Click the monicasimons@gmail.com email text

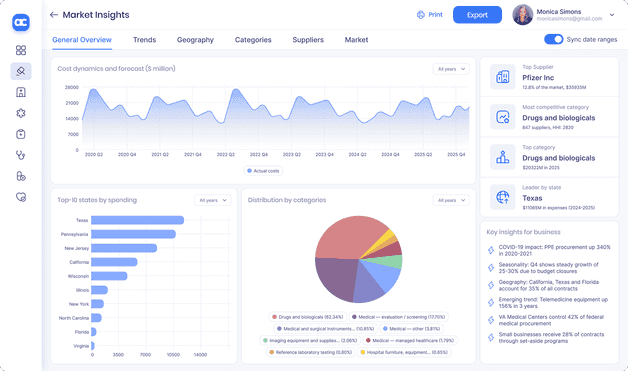569,19
